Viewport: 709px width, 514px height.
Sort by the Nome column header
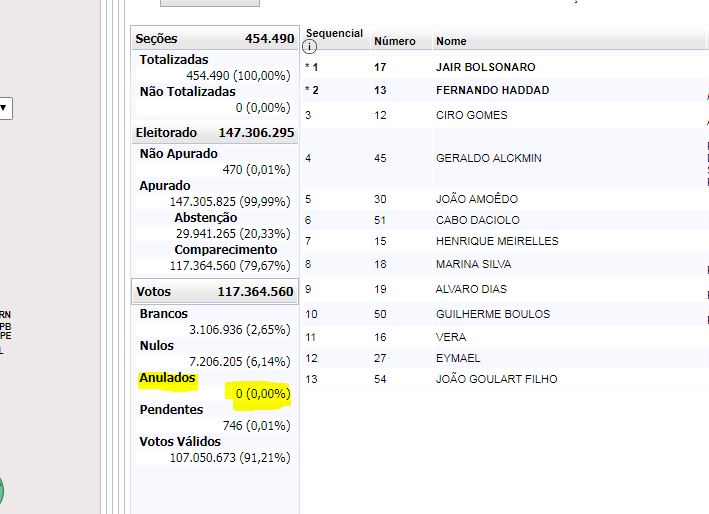pyautogui.click(x=451, y=41)
